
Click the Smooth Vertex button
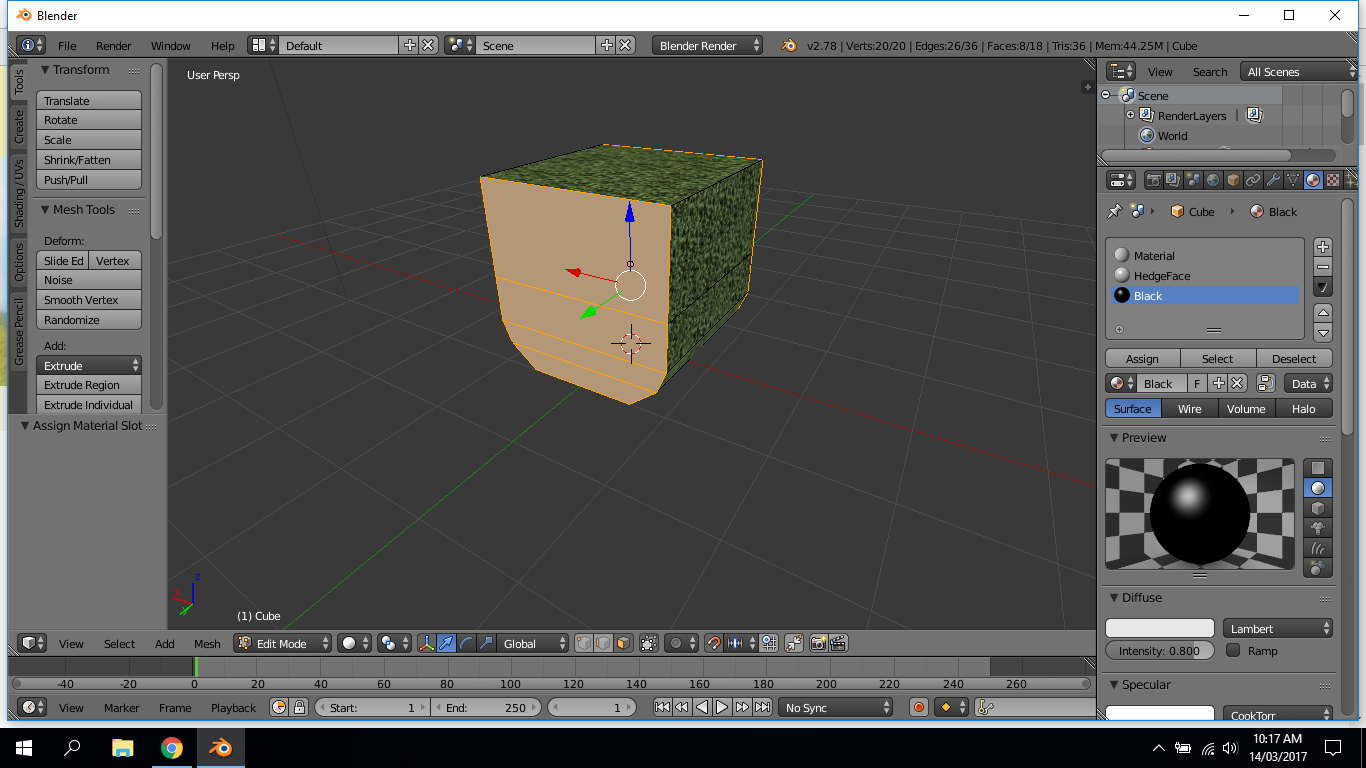[x=89, y=300]
